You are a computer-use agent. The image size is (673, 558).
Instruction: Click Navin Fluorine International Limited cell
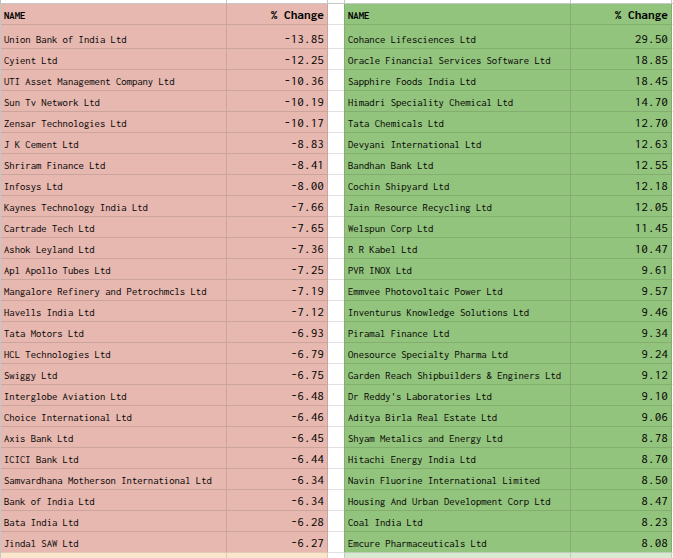[x=457, y=481]
